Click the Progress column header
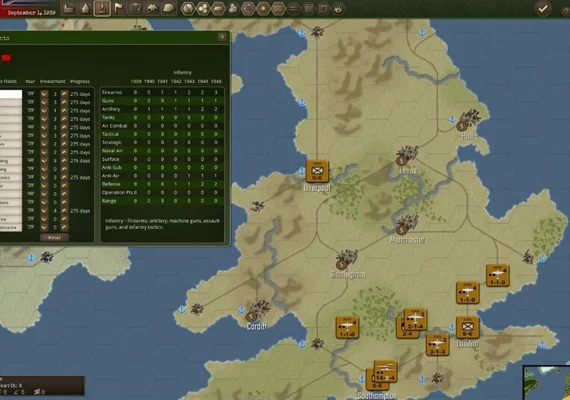This screenshot has height=400, width=570. click(x=80, y=81)
